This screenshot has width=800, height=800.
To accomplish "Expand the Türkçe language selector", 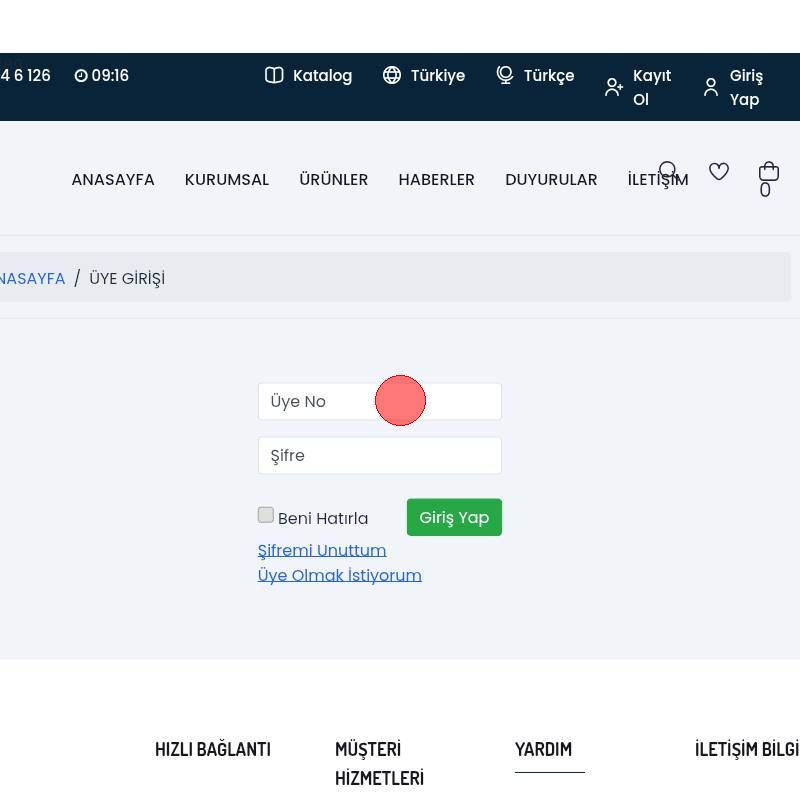I will 548,76.
